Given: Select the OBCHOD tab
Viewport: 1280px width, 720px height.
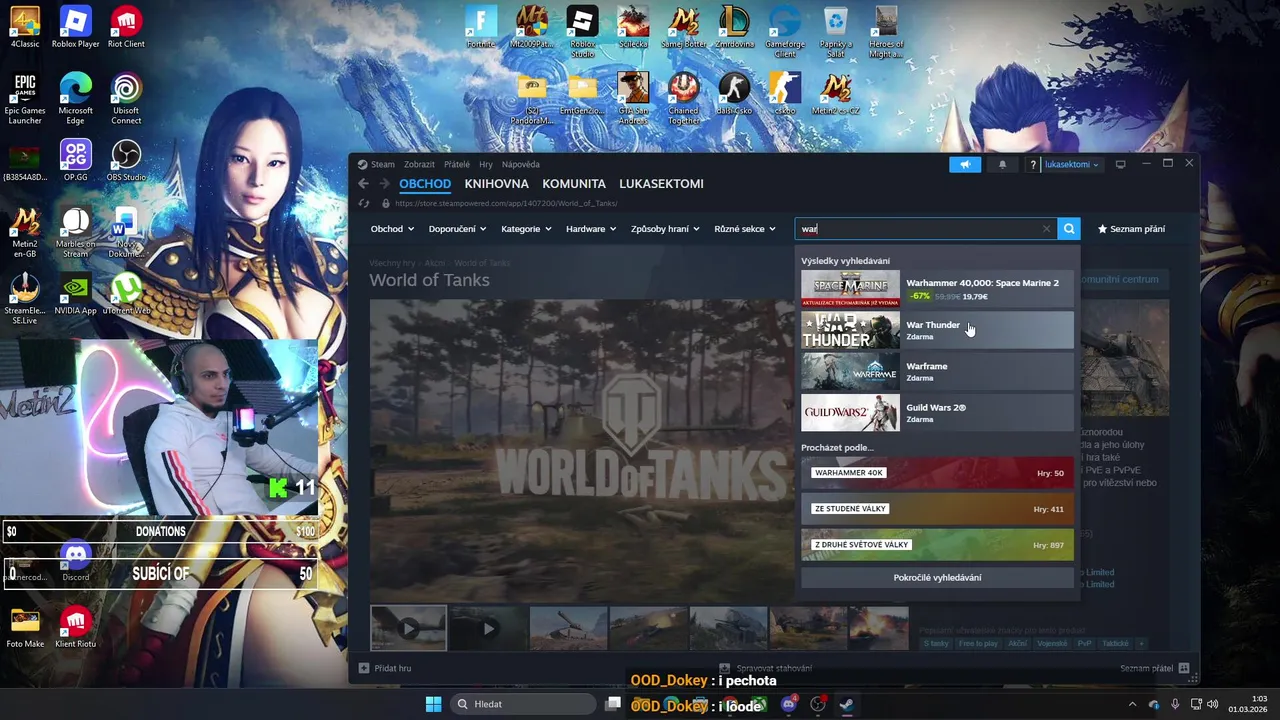Looking at the screenshot, I should click(x=425, y=184).
